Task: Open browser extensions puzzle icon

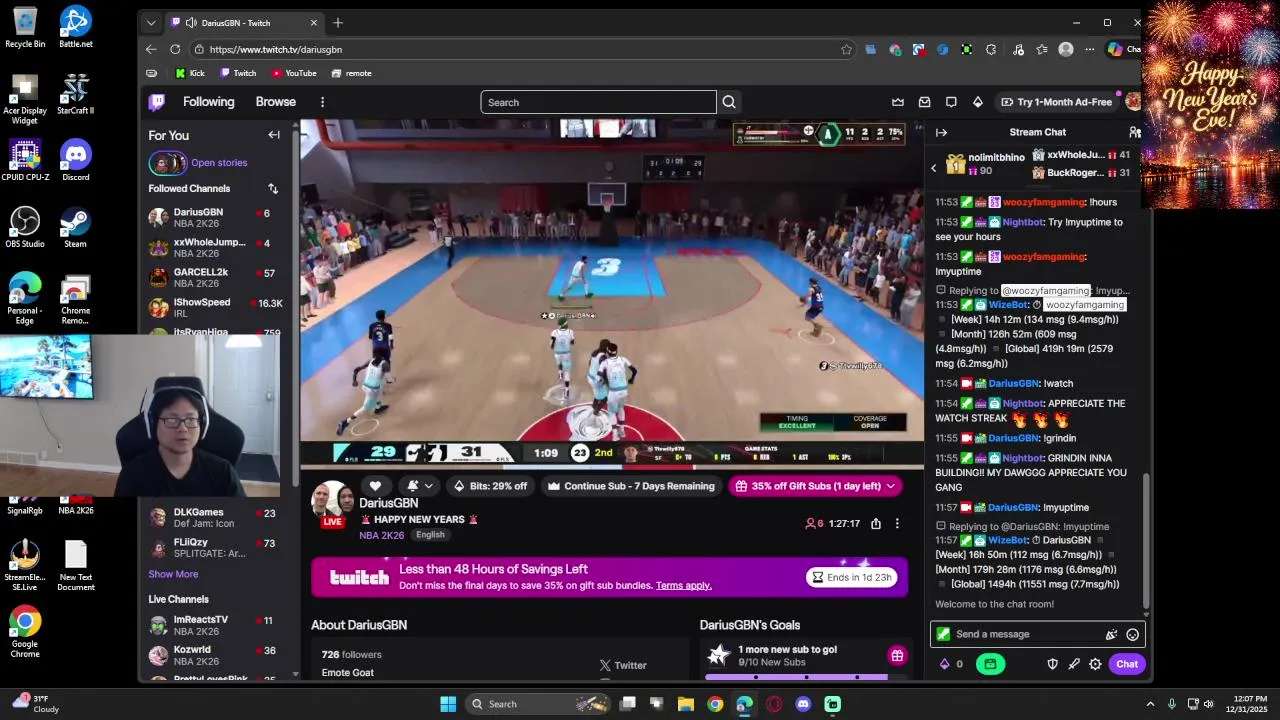Action: click(x=991, y=49)
